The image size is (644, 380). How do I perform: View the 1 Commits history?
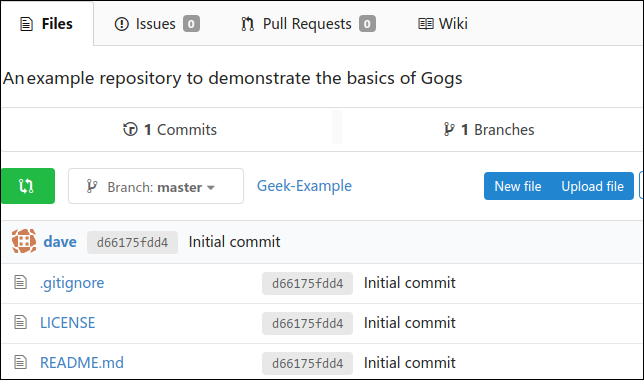click(170, 130)
